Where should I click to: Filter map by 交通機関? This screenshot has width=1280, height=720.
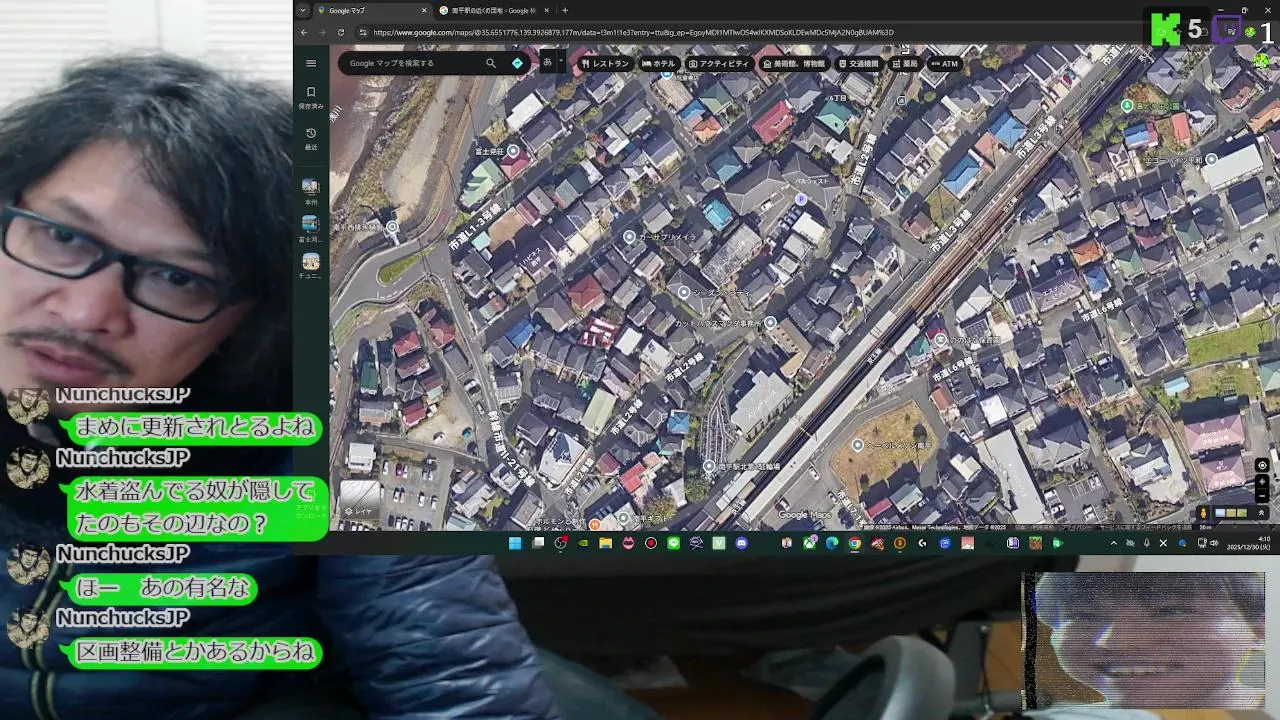(859, 64)
